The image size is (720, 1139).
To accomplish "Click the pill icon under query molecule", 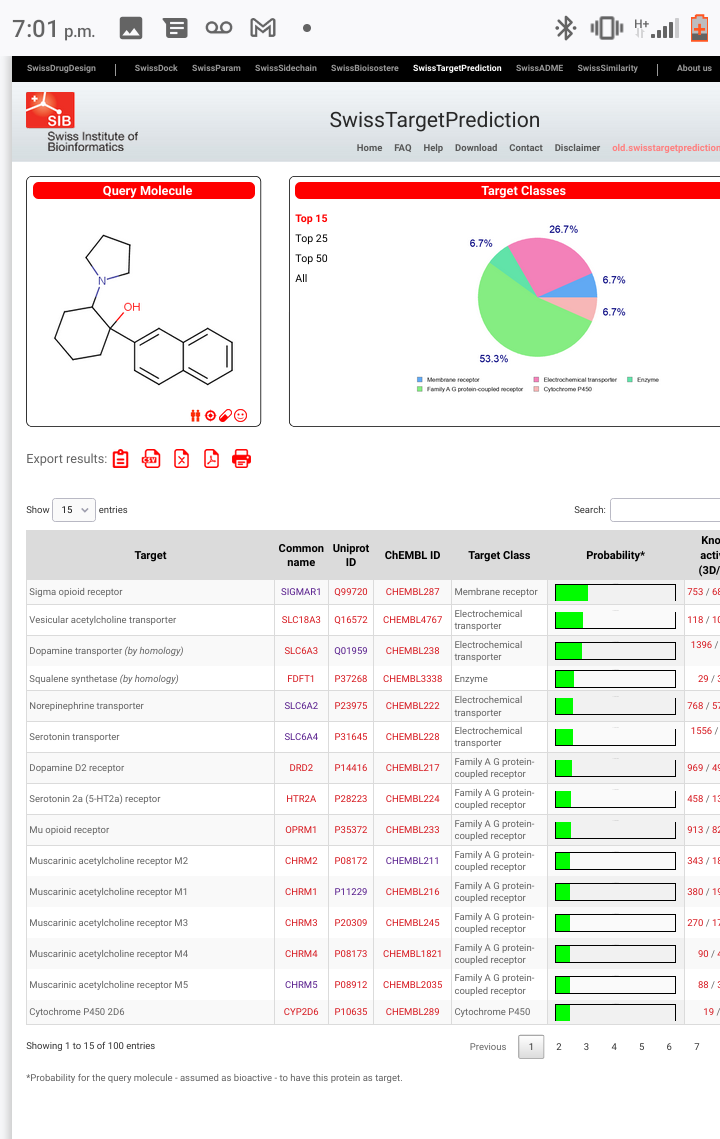I will 225,416.
